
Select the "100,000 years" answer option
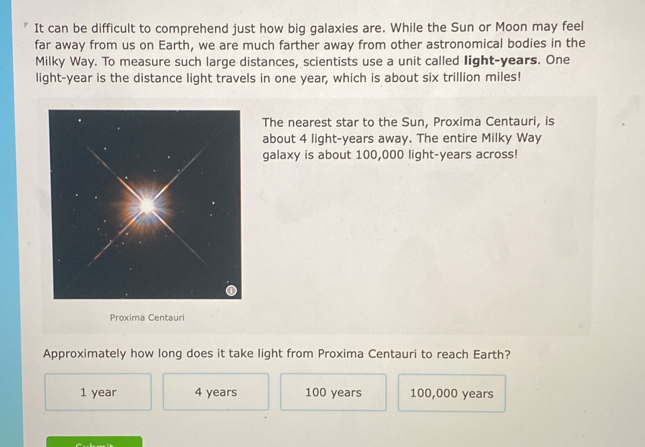[451, 393]
